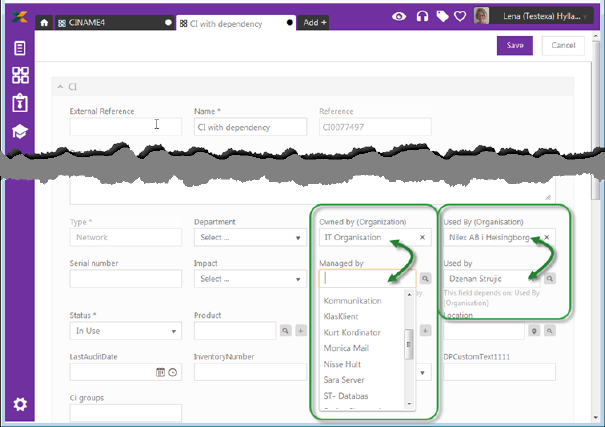Click the Cancel button
Image resolution: width=605 pixels, height=427 pixels.
pyautogui.click(x=563, y=45)
